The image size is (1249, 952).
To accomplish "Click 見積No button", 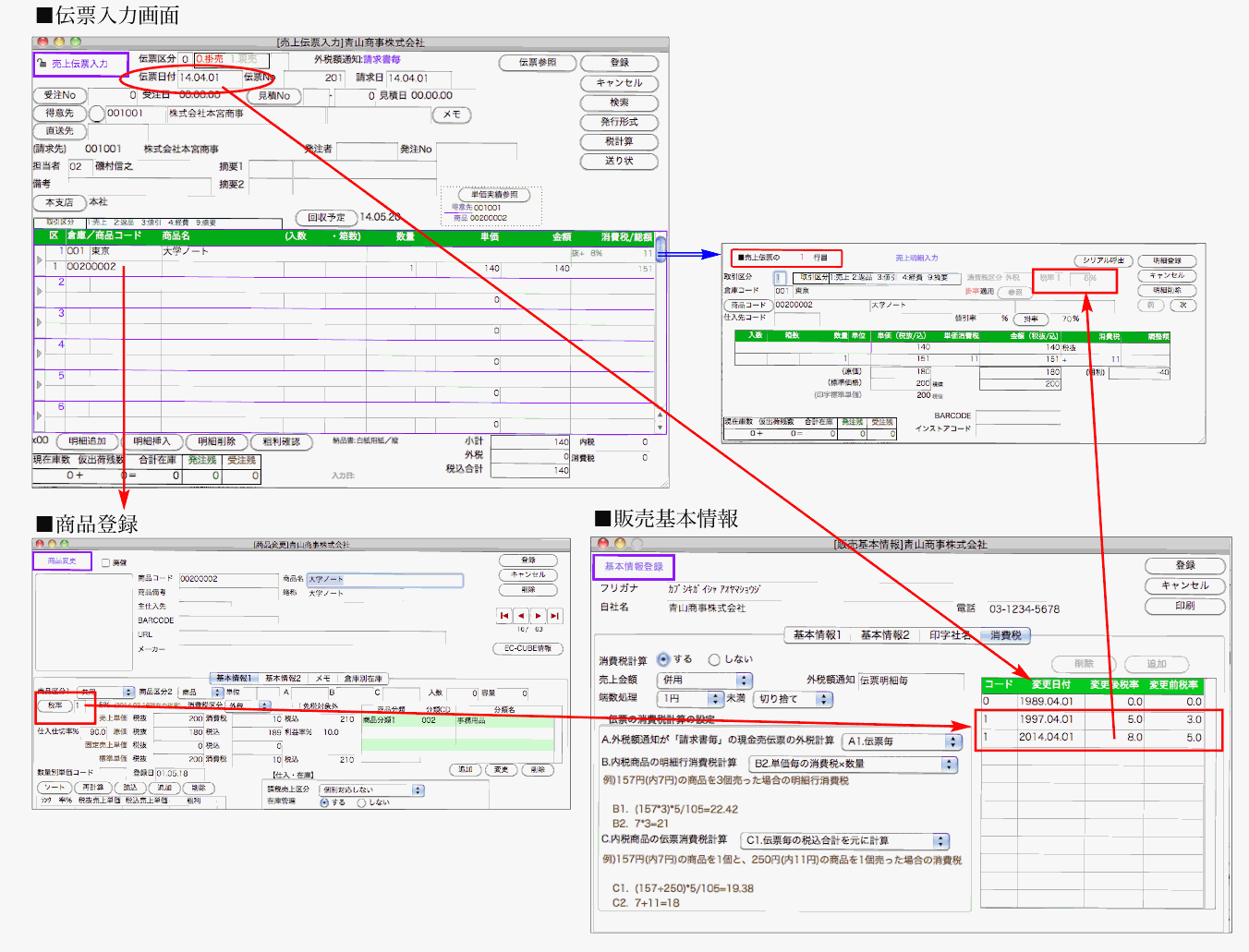I will tap(274, 95).
